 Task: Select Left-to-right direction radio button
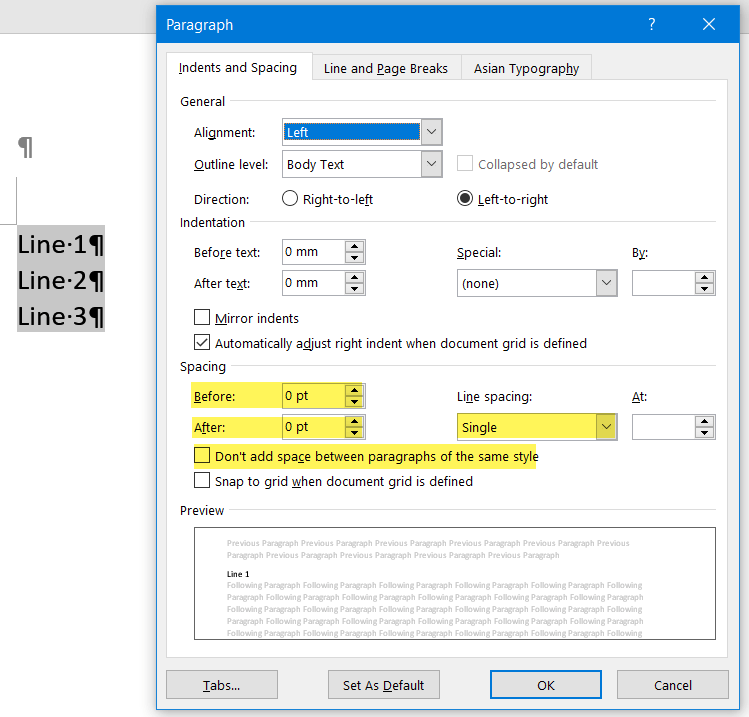point(465,198)
